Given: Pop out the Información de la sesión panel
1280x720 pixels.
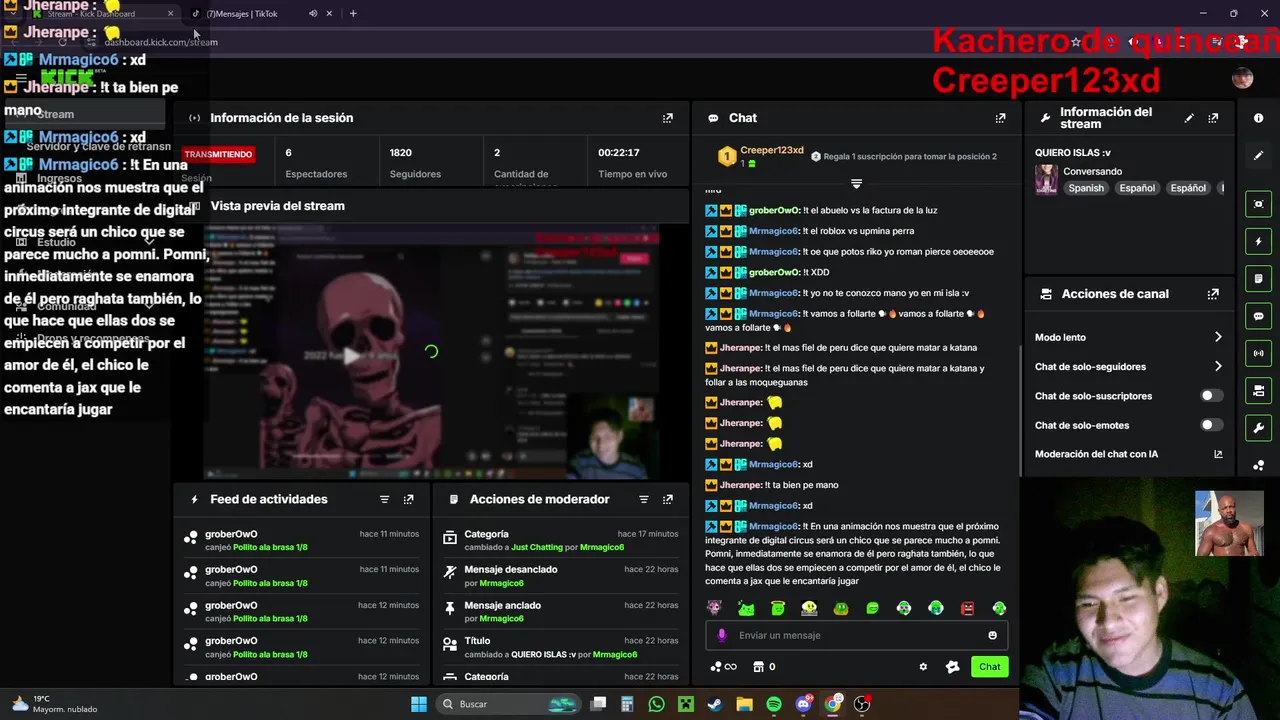Looking at the screenshot, I should [x=668, y=118].
